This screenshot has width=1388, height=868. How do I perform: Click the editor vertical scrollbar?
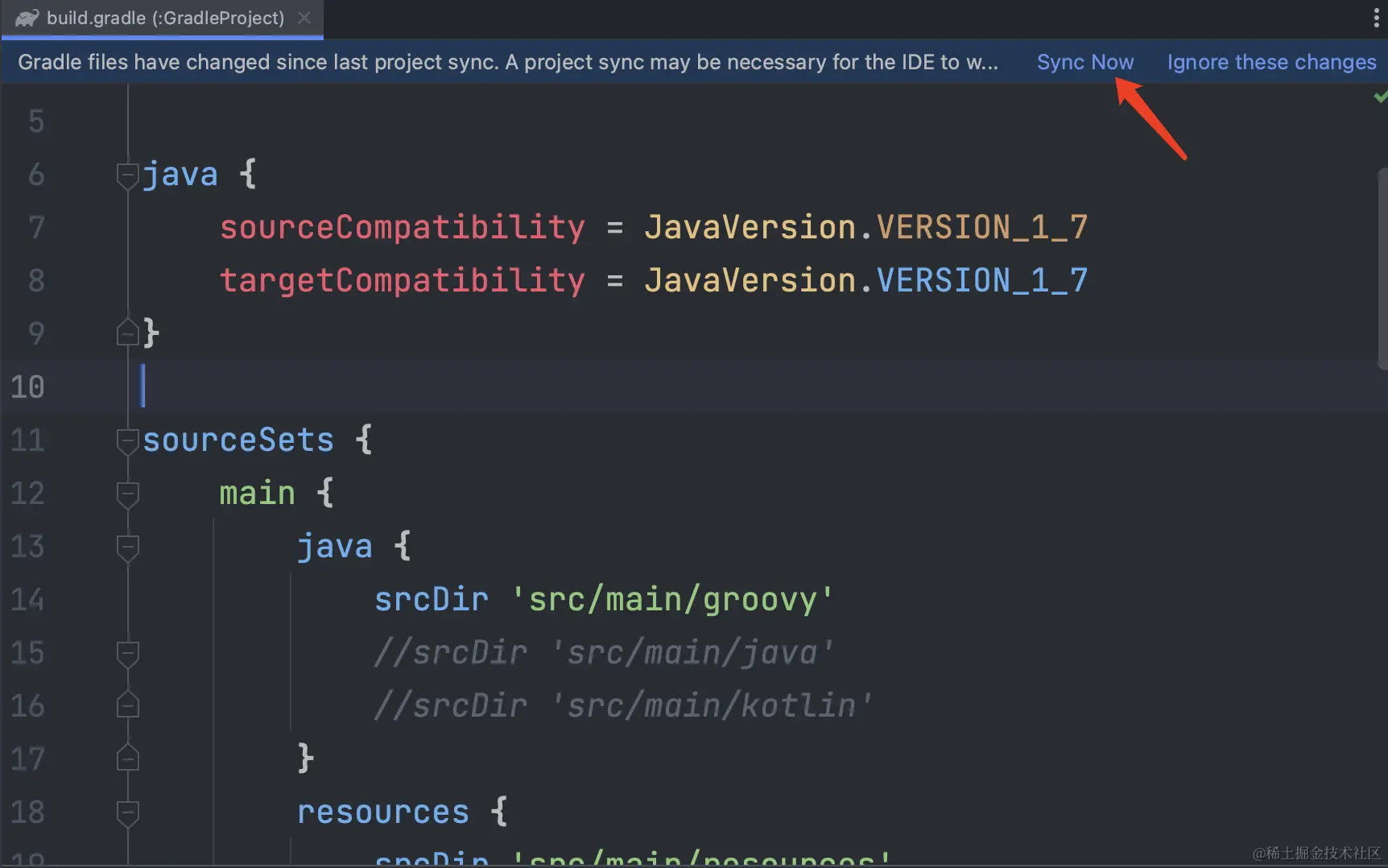(x=1382, y=268)
